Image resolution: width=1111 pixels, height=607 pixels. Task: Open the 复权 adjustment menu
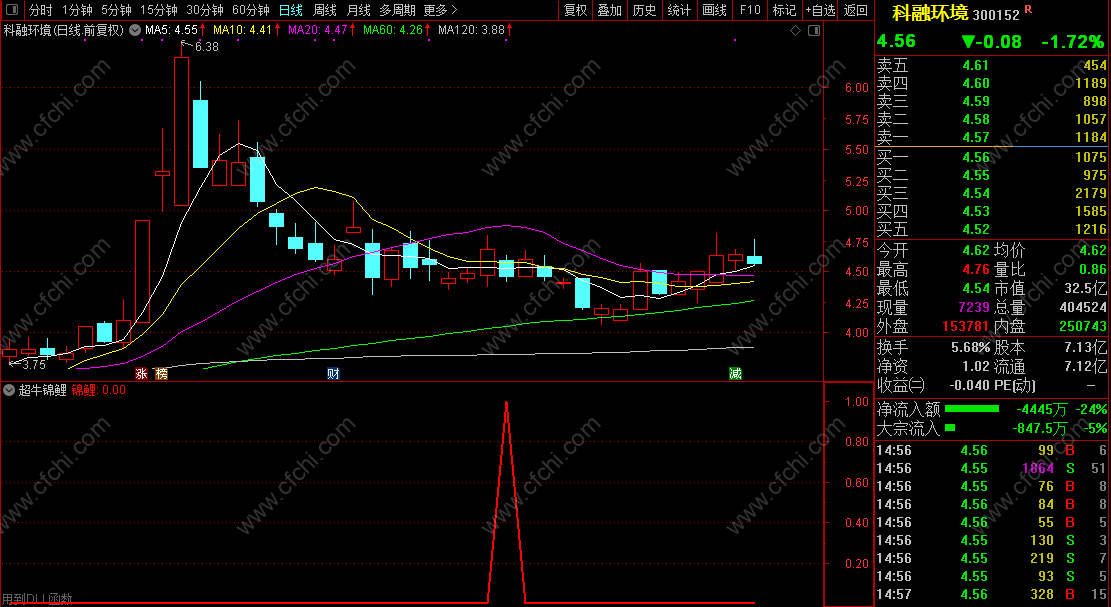pos(575,10)
